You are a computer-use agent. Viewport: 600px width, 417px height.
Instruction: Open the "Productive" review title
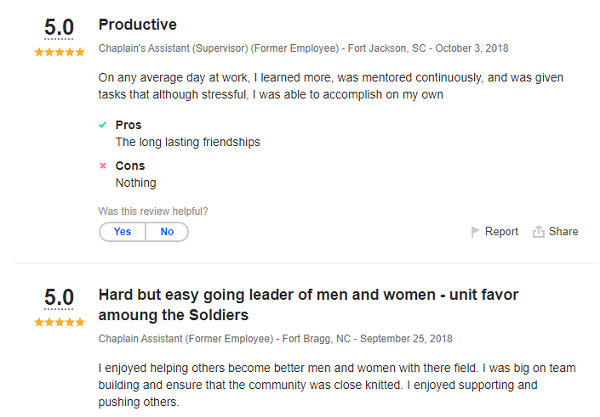click(137, 24)
